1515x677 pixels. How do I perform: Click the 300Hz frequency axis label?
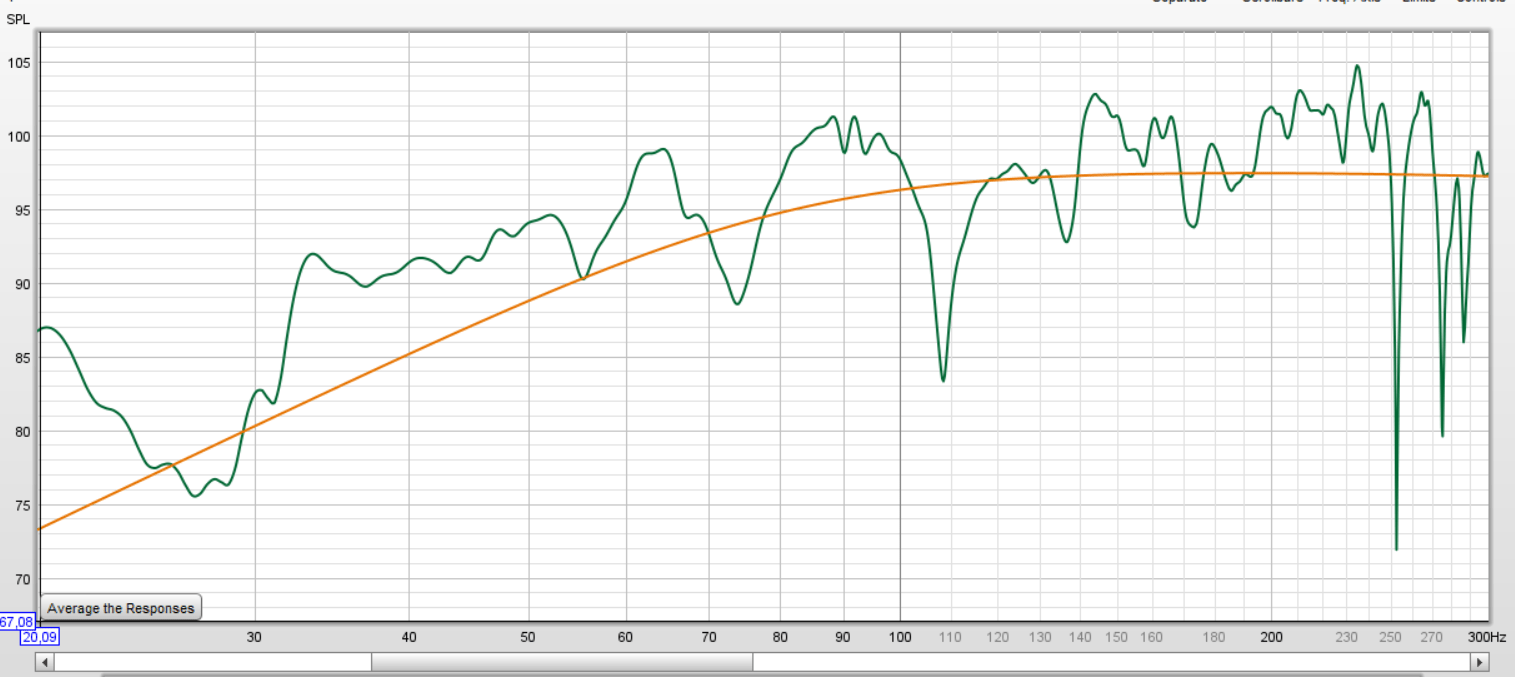point(1487,637)
